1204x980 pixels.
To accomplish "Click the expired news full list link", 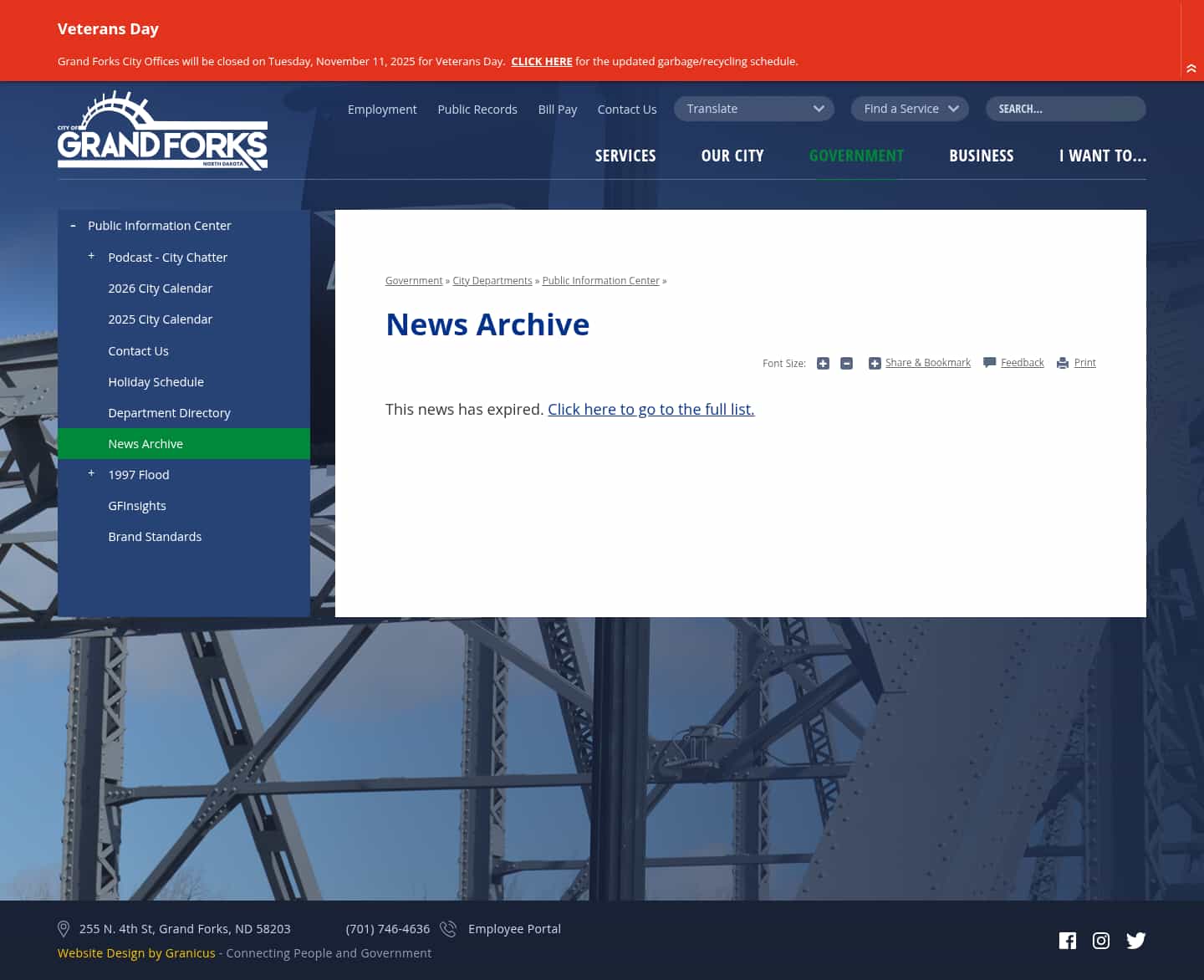I will [650, 409].
